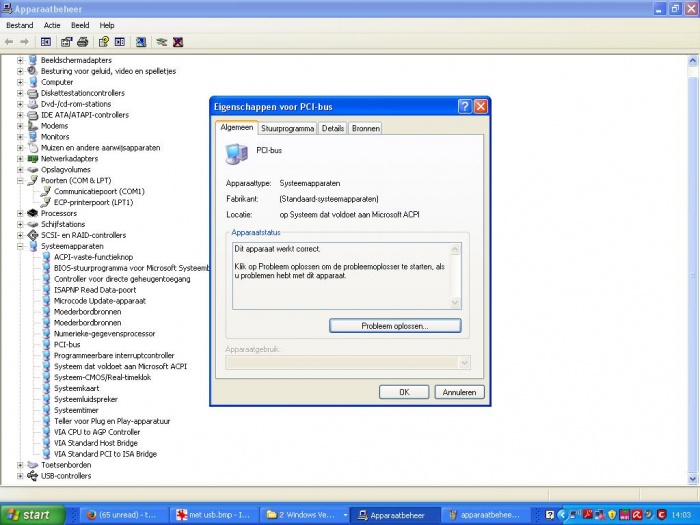This screenshot has height=525, width=700.
Task: Switch to the Stuurprogramma tab
Action: point(288,129)
